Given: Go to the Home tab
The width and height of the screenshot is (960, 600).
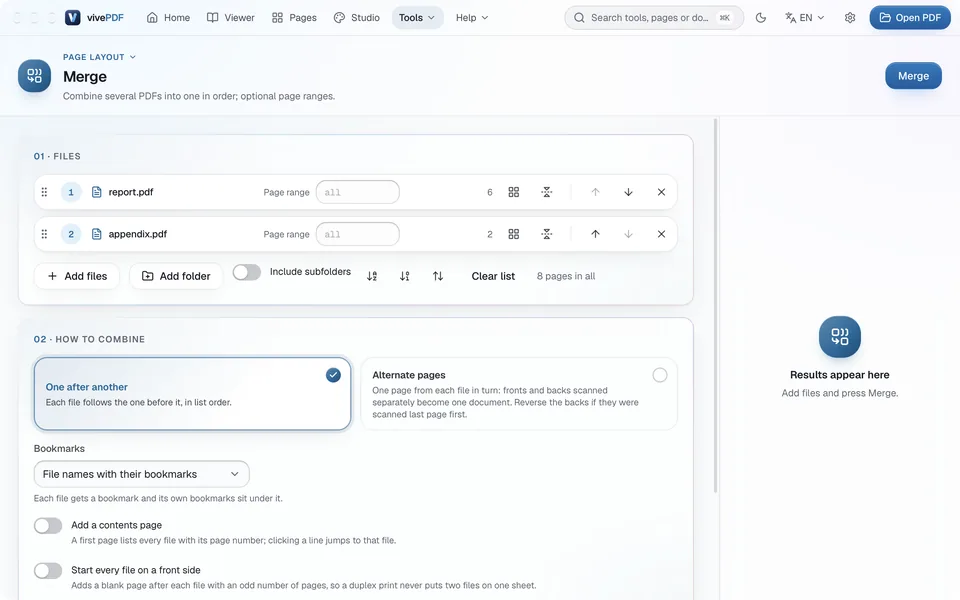Looking at the screenshot, I should tap(168, 18).
